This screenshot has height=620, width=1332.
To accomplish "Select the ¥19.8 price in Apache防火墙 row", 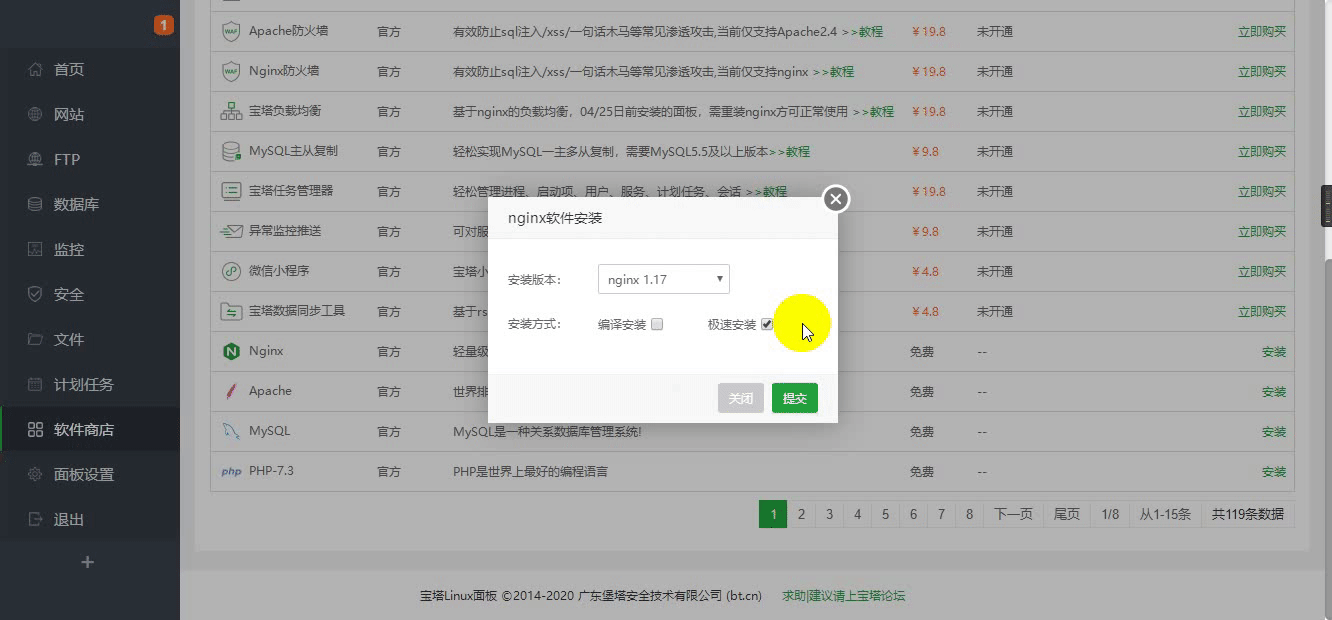I will [929, 31].
